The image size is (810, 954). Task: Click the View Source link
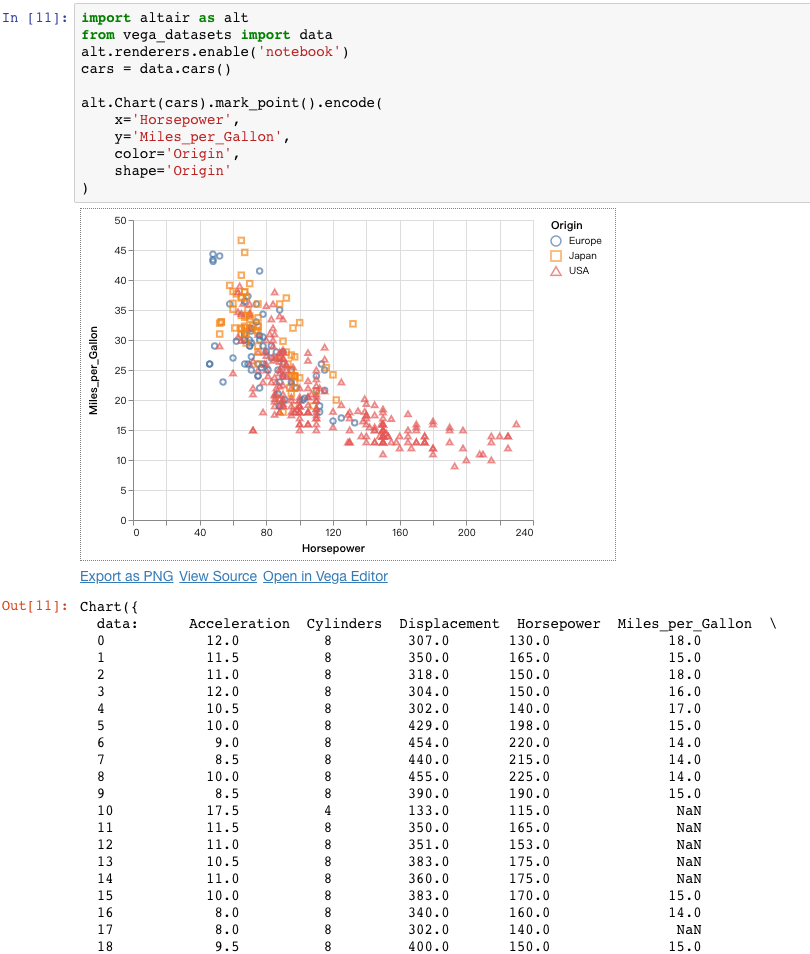click(217, 576)
